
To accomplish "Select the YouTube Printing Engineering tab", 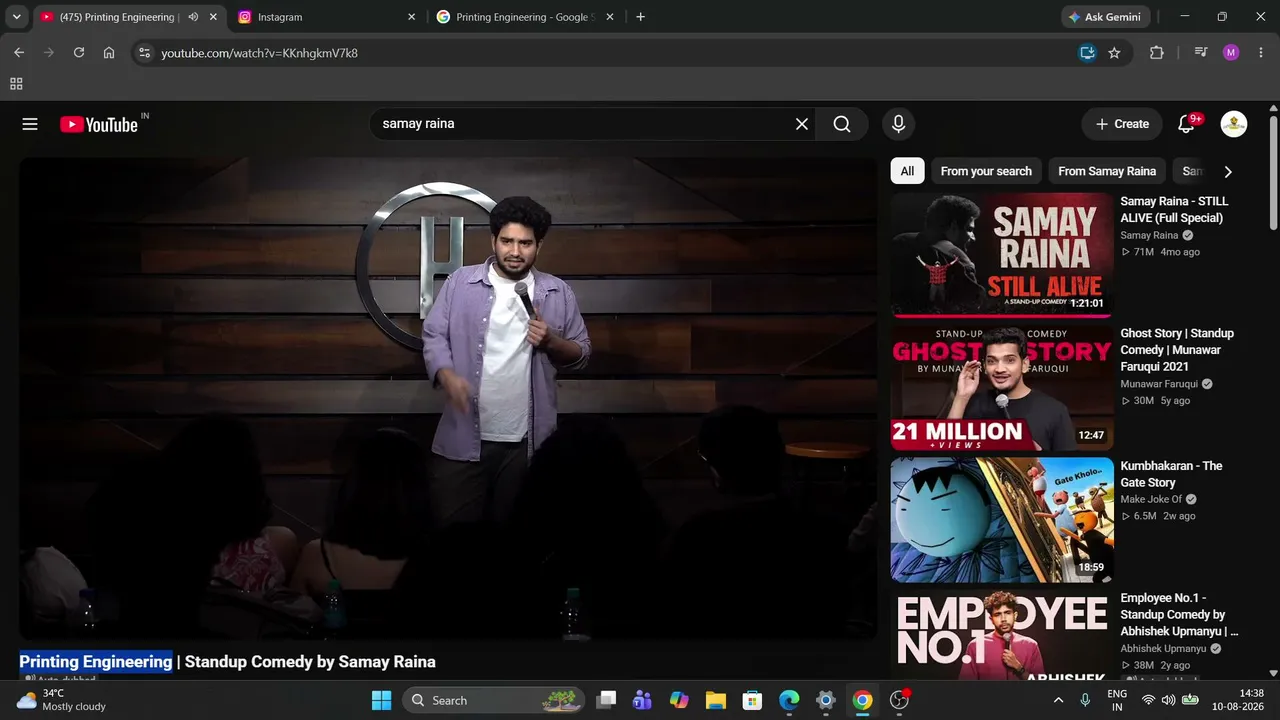I will coord(129,17).
